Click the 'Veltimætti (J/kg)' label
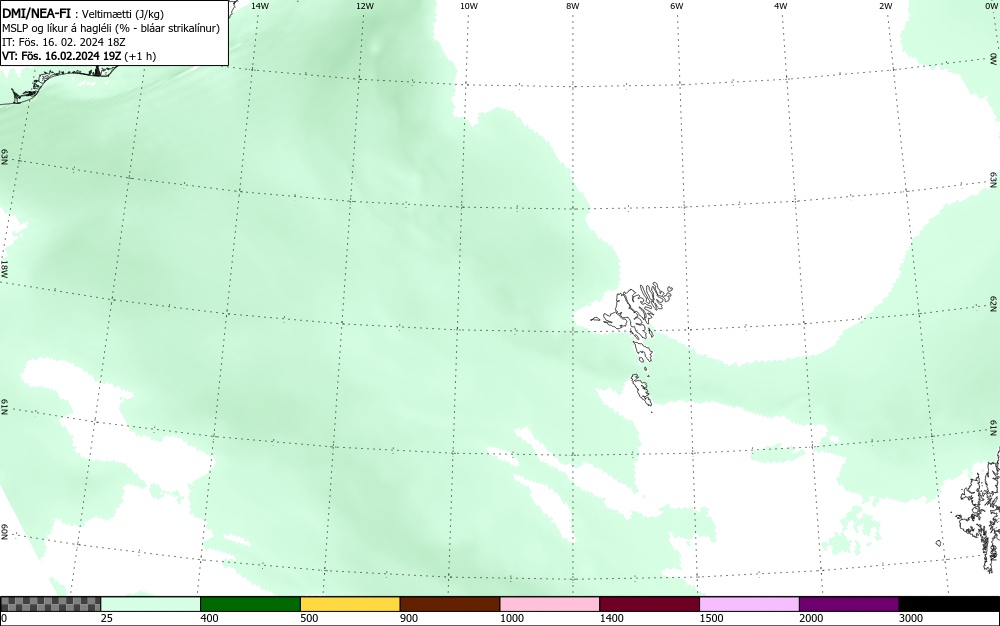The image size is (1000, 626). tap(122, 15)
